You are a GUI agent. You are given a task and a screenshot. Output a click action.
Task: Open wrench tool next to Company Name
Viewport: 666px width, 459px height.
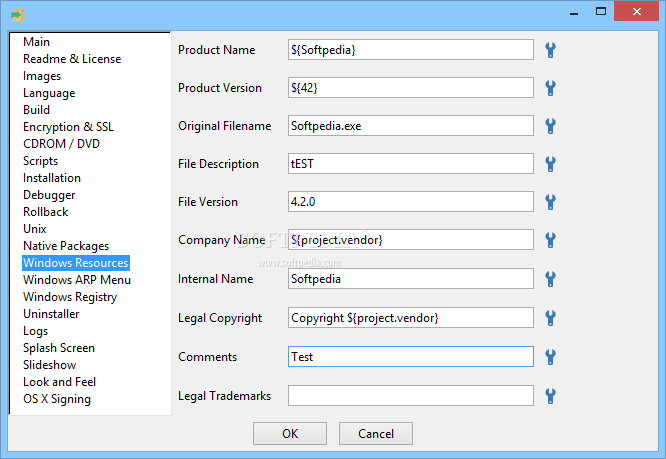[550, 240]
